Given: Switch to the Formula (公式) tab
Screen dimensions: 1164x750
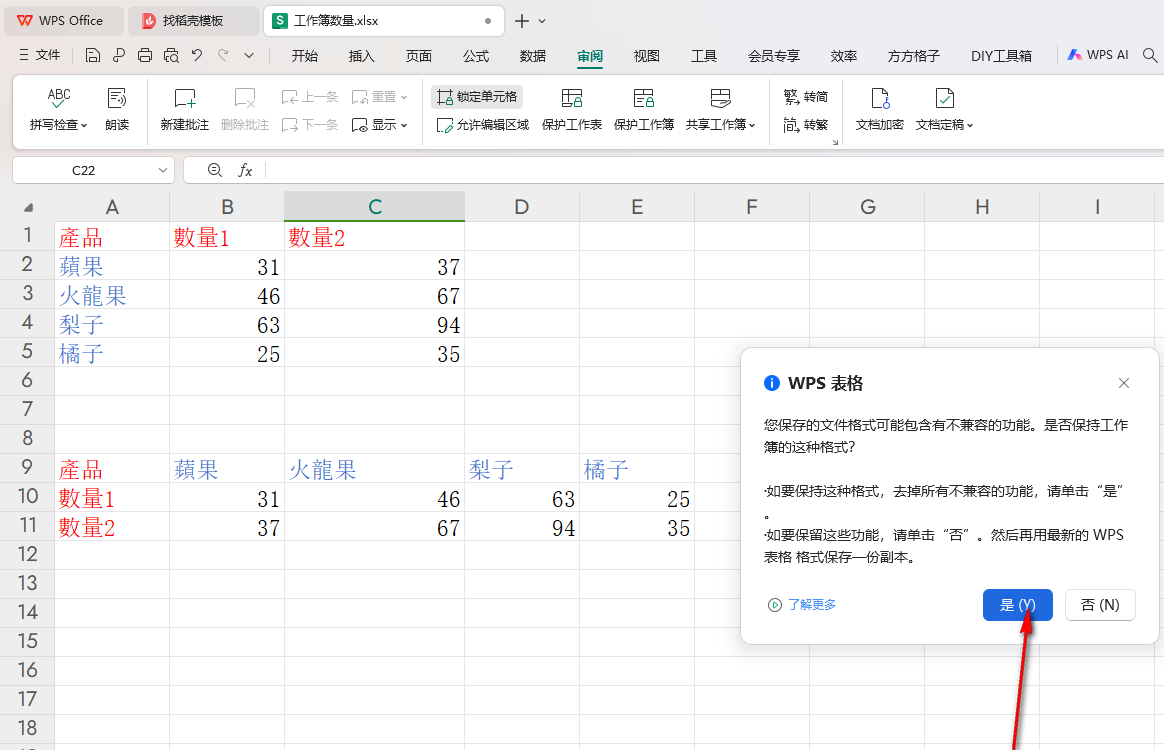Looking at the screenshot, I should coord(476,56).
